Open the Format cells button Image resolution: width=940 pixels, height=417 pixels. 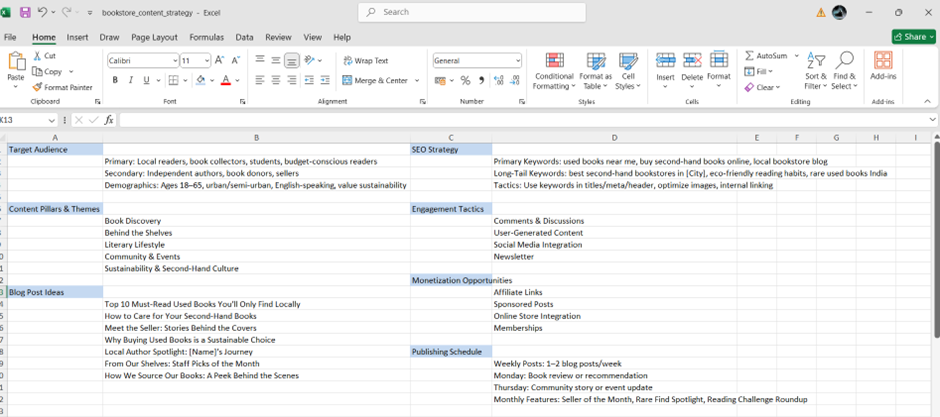(719, 70)
